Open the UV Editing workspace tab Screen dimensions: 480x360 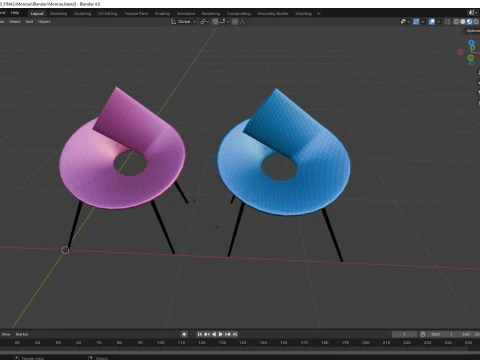pos(107,14)
